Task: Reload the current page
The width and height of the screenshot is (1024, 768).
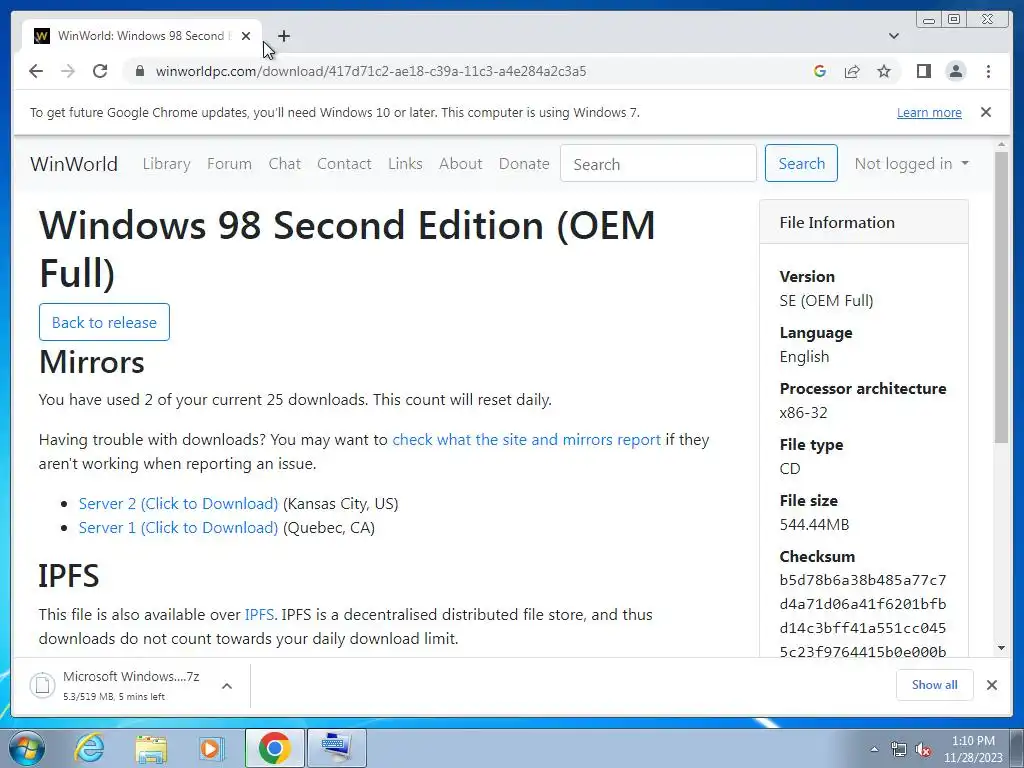Action: tap(100, 71)
